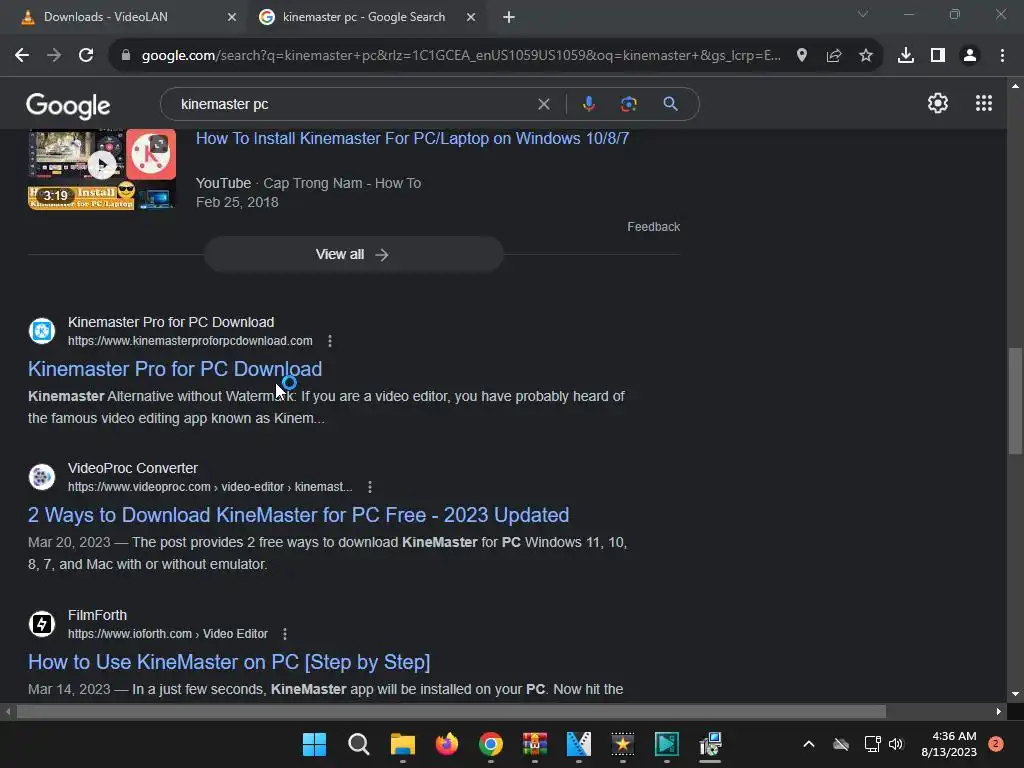1024x768 pixels.
Task: Open Chrome profile menu
Action: pyautogui.click(x=970, y=56)
